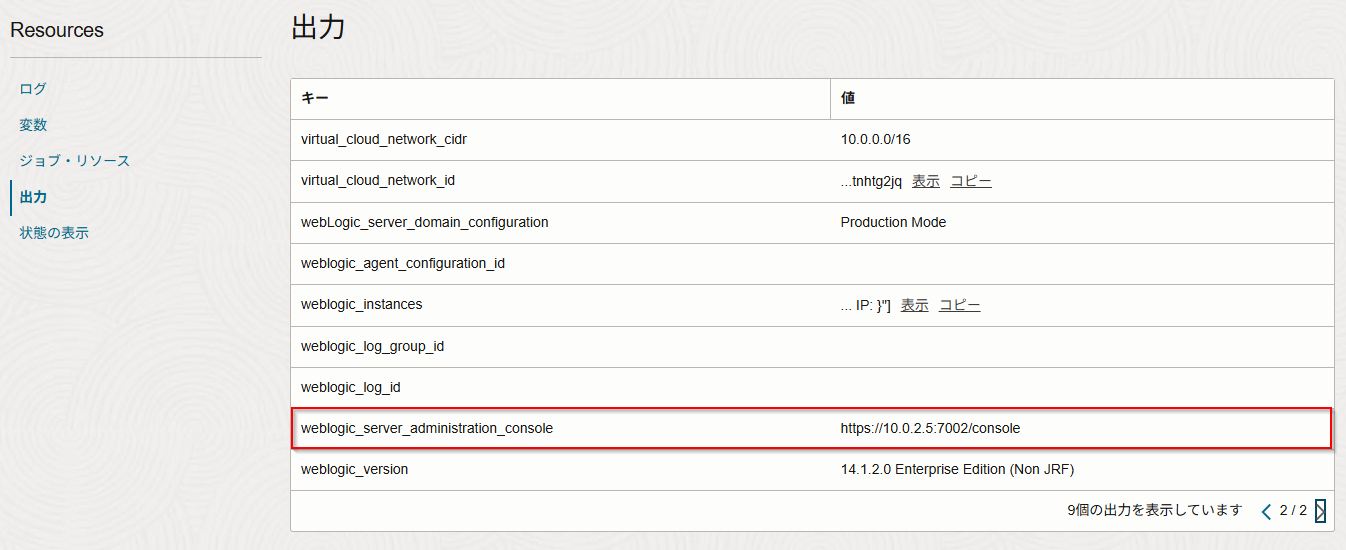Viewport: 1346px width, 550px height.
Task: Go to previous outputs page chevron
Action: tap(1266, 511)
